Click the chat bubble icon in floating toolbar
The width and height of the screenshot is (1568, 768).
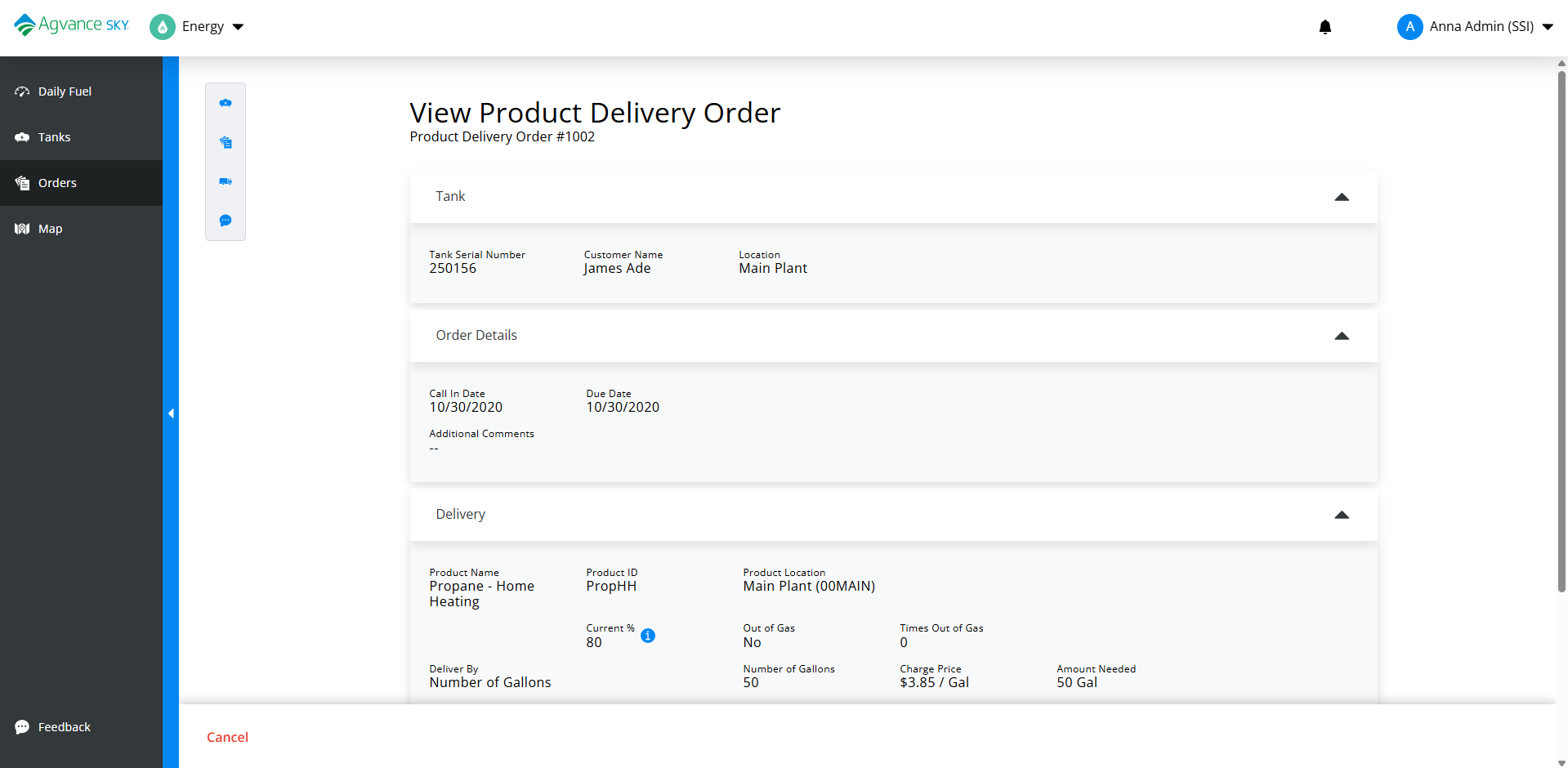[226, 221]
